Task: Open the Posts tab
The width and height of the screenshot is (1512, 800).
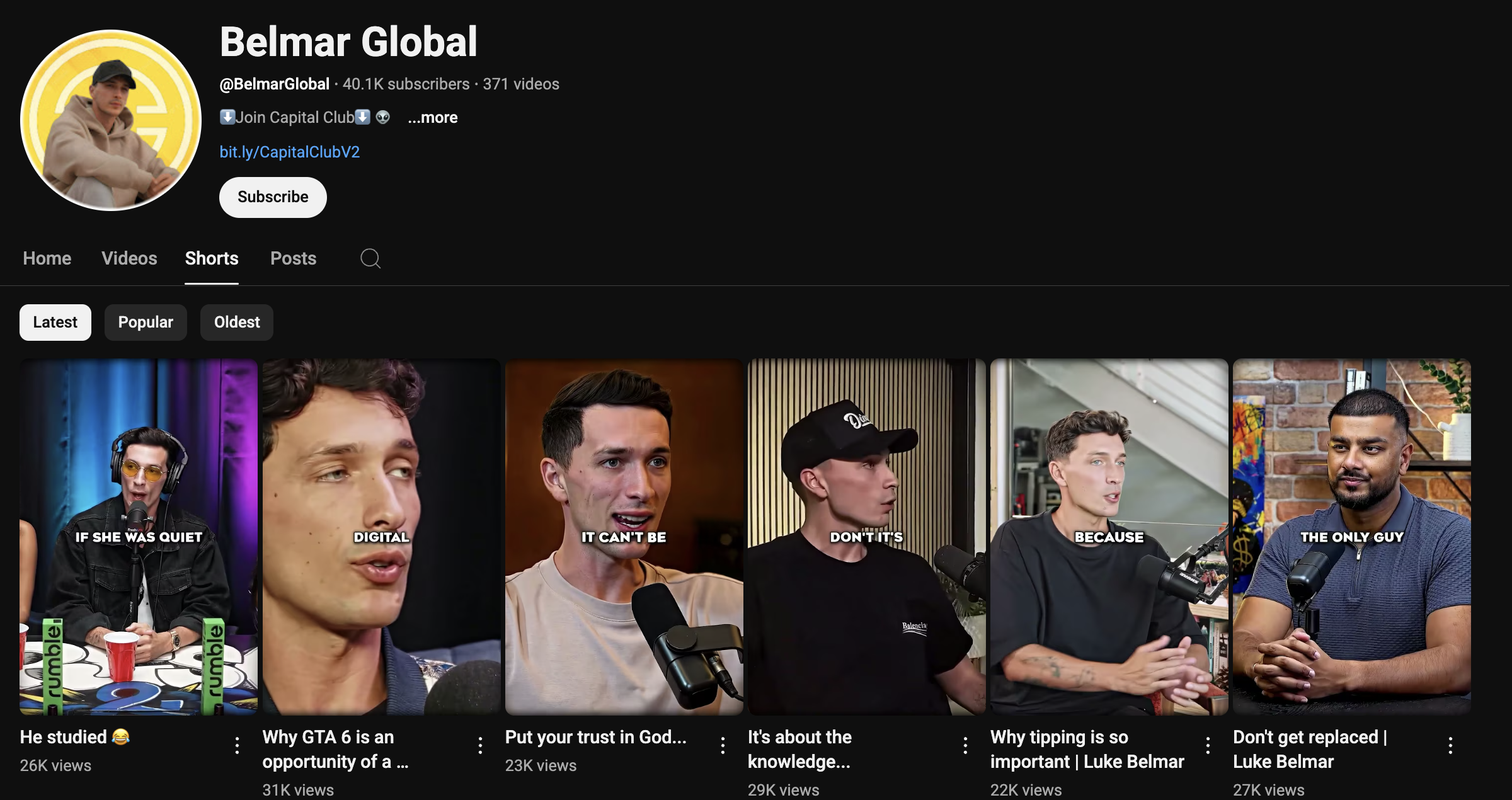Action: coord(293,258)
